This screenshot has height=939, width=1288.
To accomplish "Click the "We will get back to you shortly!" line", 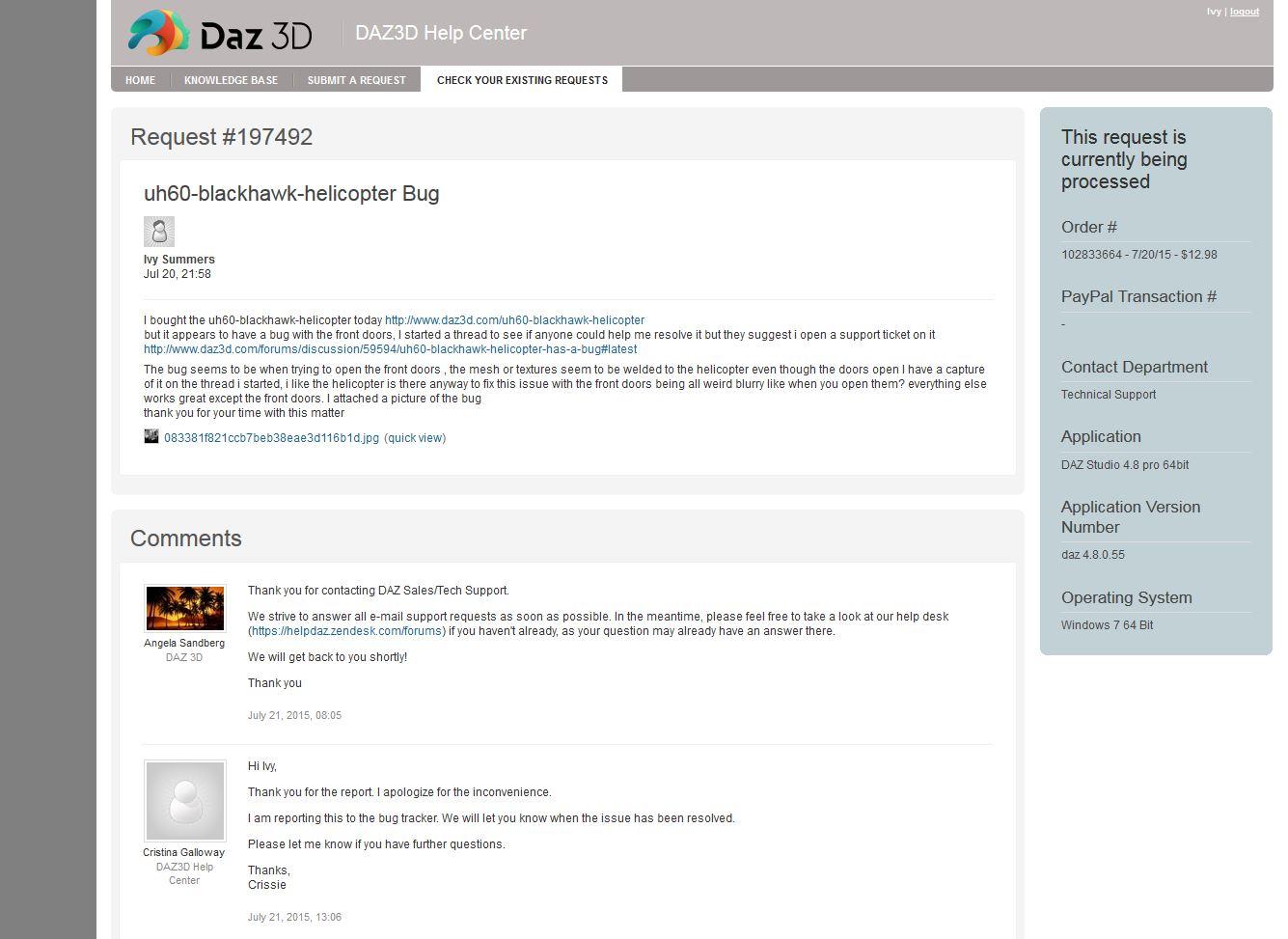I will [x=327, y=657].
